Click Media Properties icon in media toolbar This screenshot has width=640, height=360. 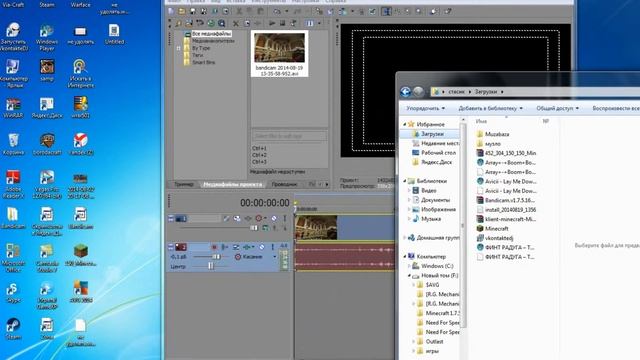pos(247,23)
